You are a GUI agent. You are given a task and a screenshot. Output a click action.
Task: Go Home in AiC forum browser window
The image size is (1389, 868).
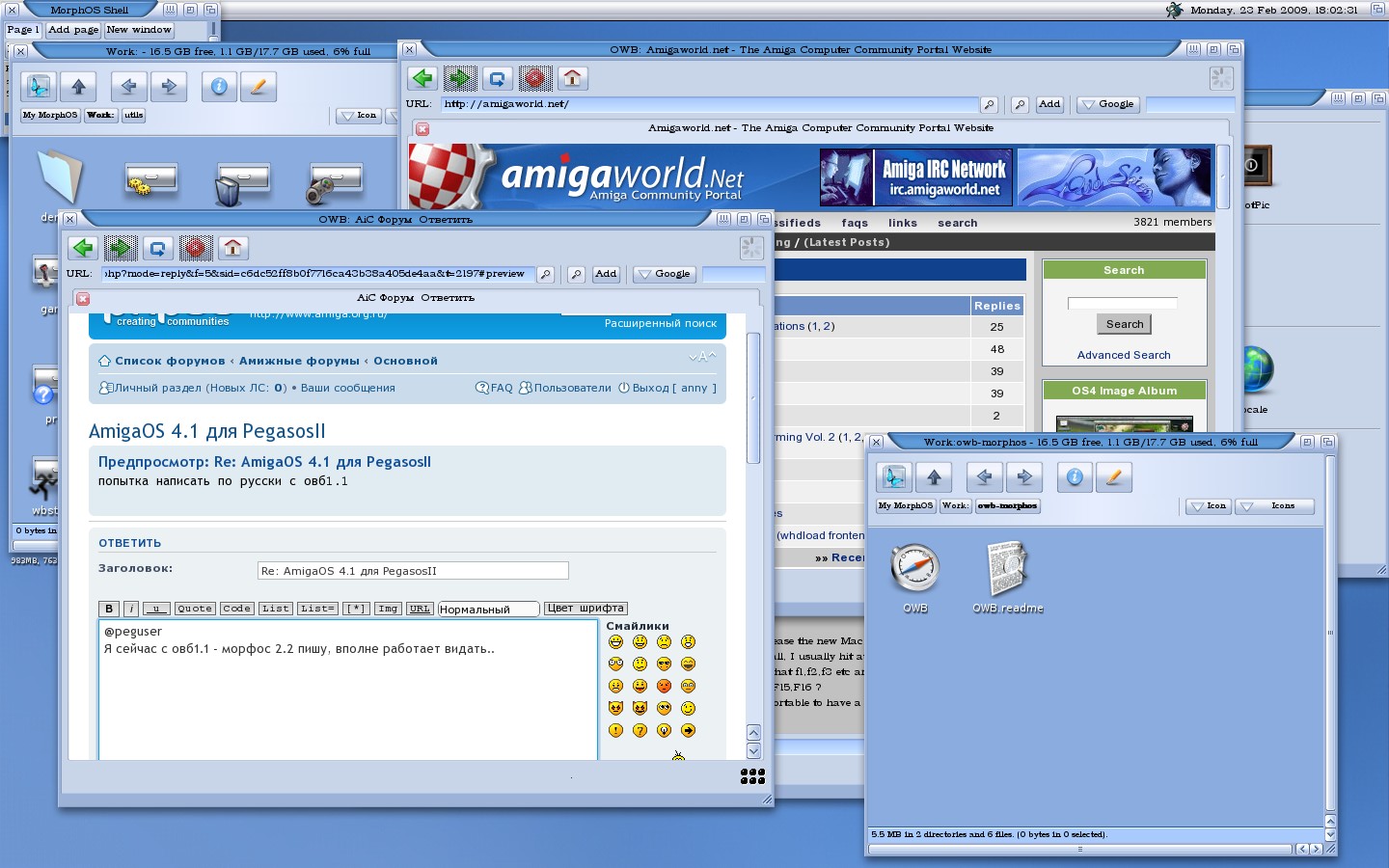pos(232,248)
